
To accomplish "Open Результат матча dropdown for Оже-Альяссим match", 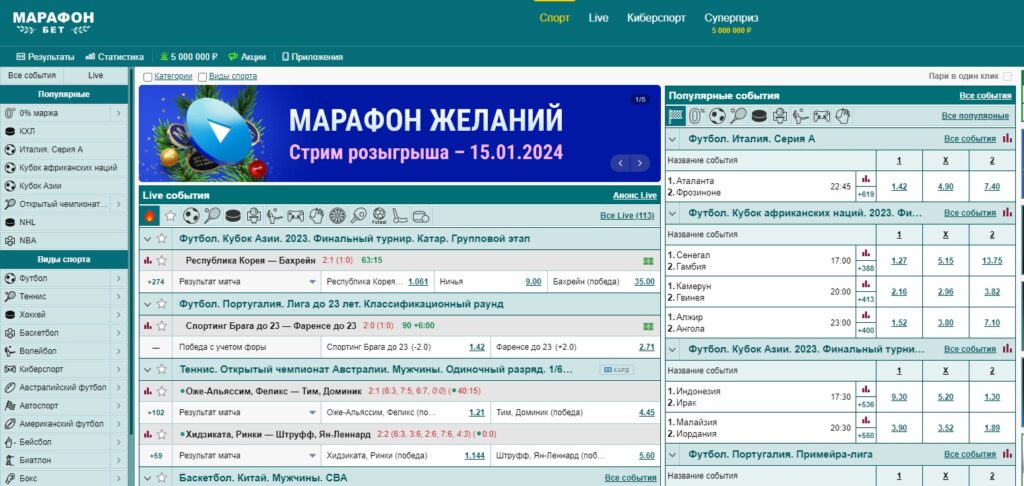I will pos(247,413).
